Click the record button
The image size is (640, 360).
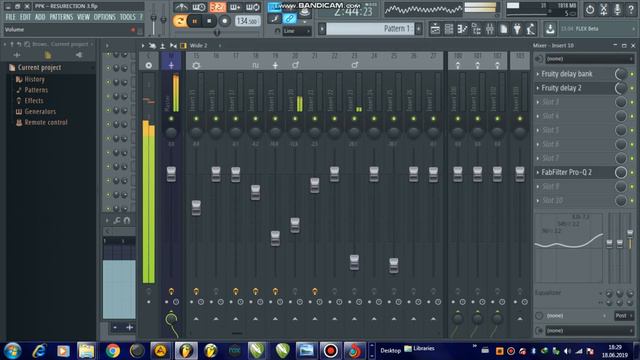coord(224,21)
